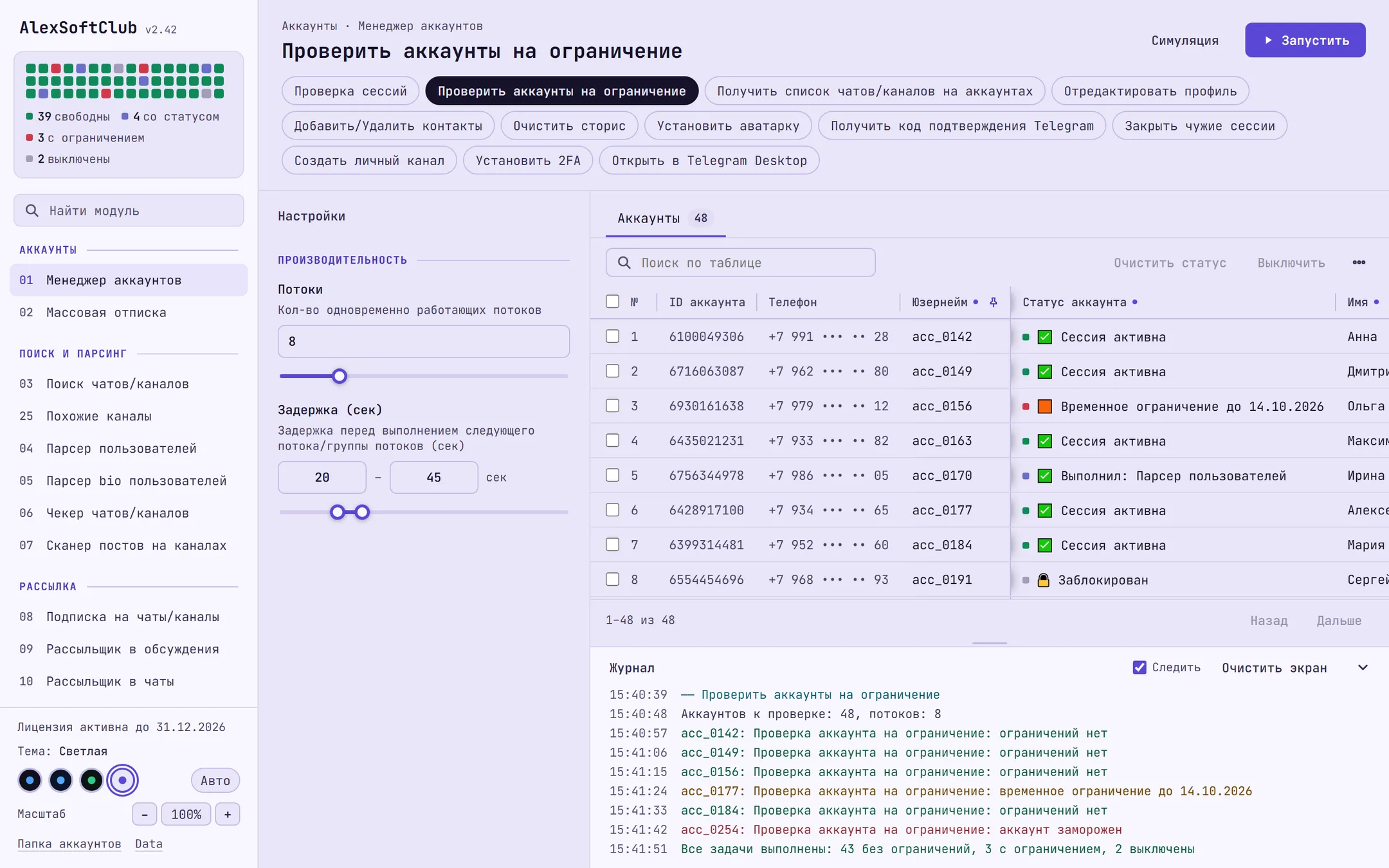This screenshot has width=1389, height=868.
Task: Select the first dark theme swatch
Action: tap(30, 781)
